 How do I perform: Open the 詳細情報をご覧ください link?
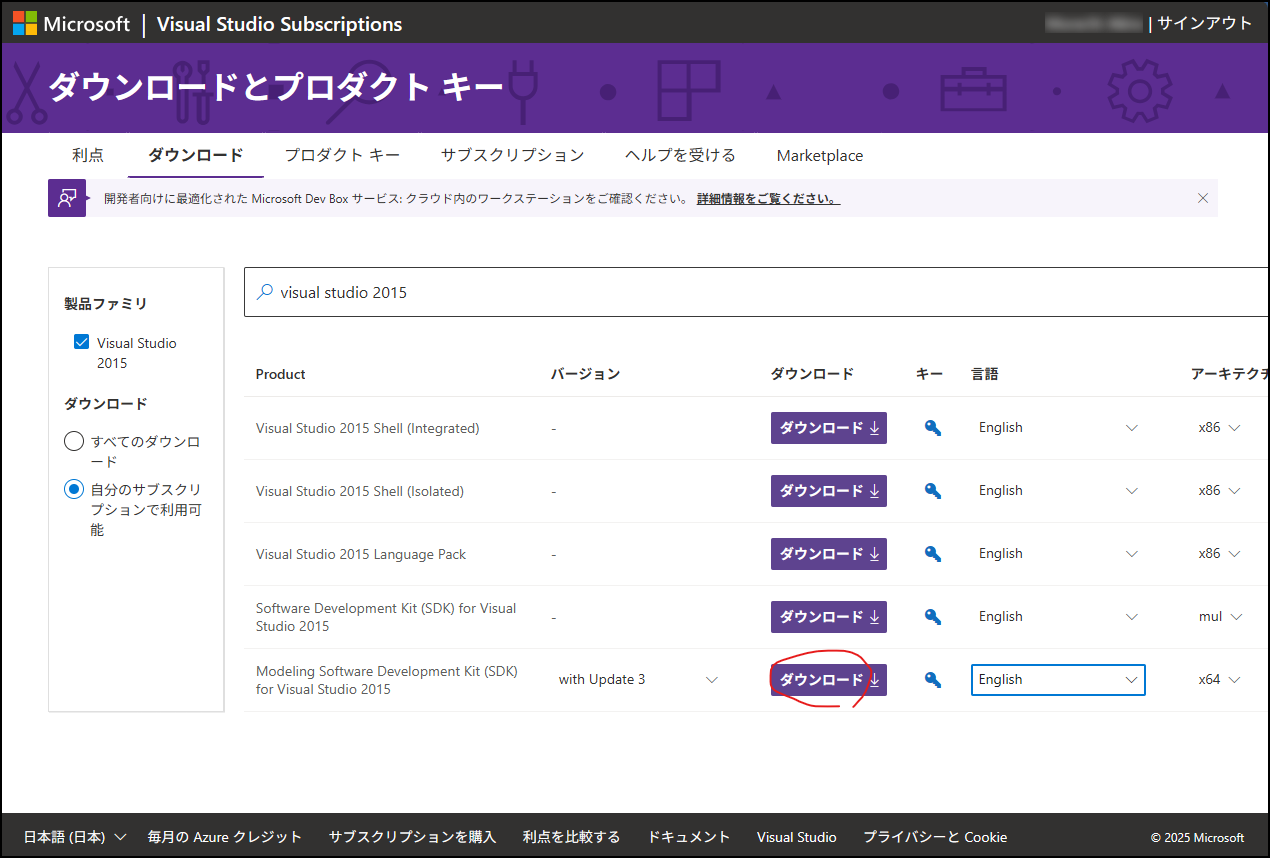(768, 199)
